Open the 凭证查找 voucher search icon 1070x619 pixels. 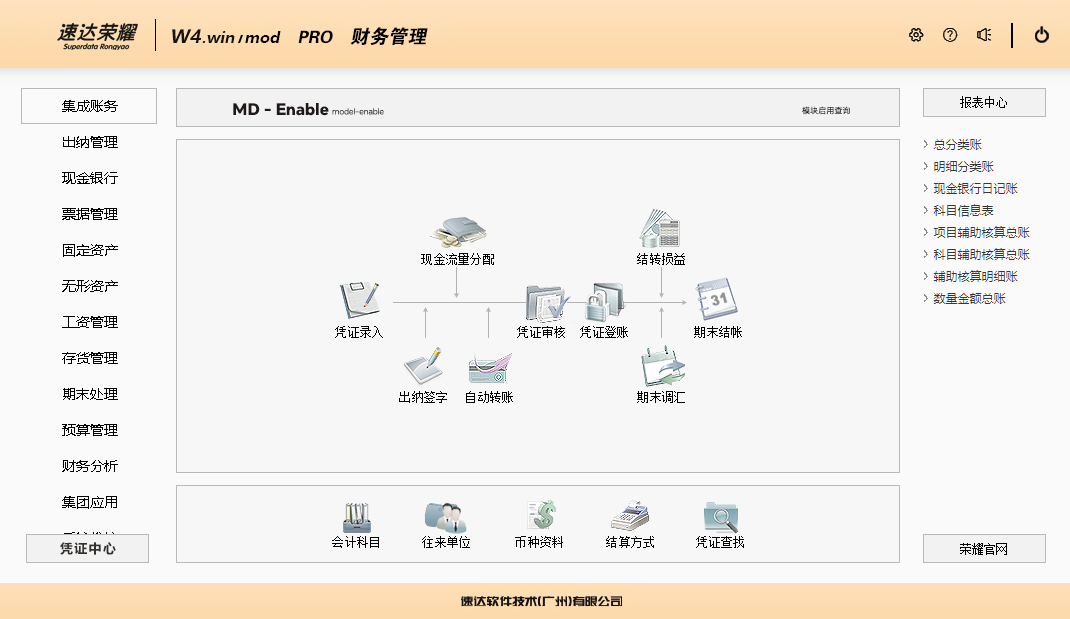coord(720,518)
